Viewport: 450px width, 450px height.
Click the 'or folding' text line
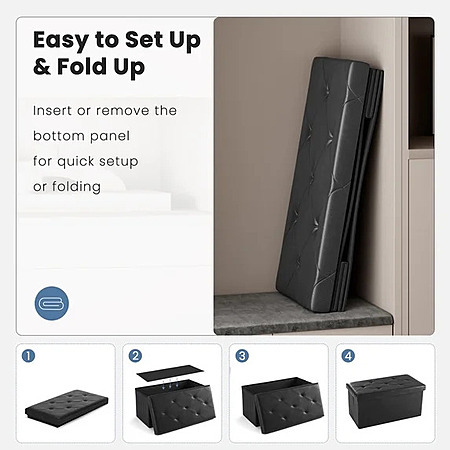(x=67, y=187)
